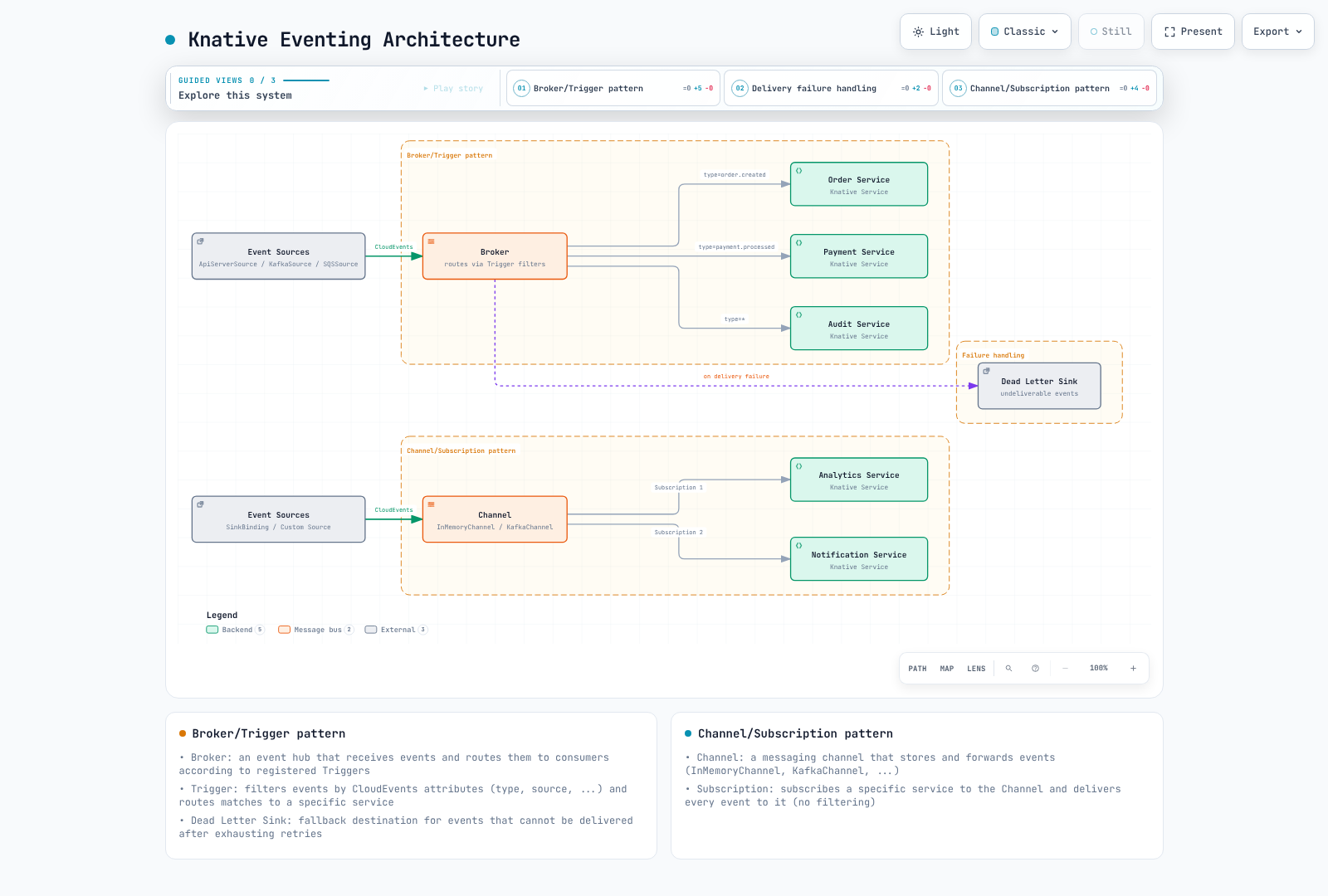Click the 'Explore this system' text

(x=235, y=95)
